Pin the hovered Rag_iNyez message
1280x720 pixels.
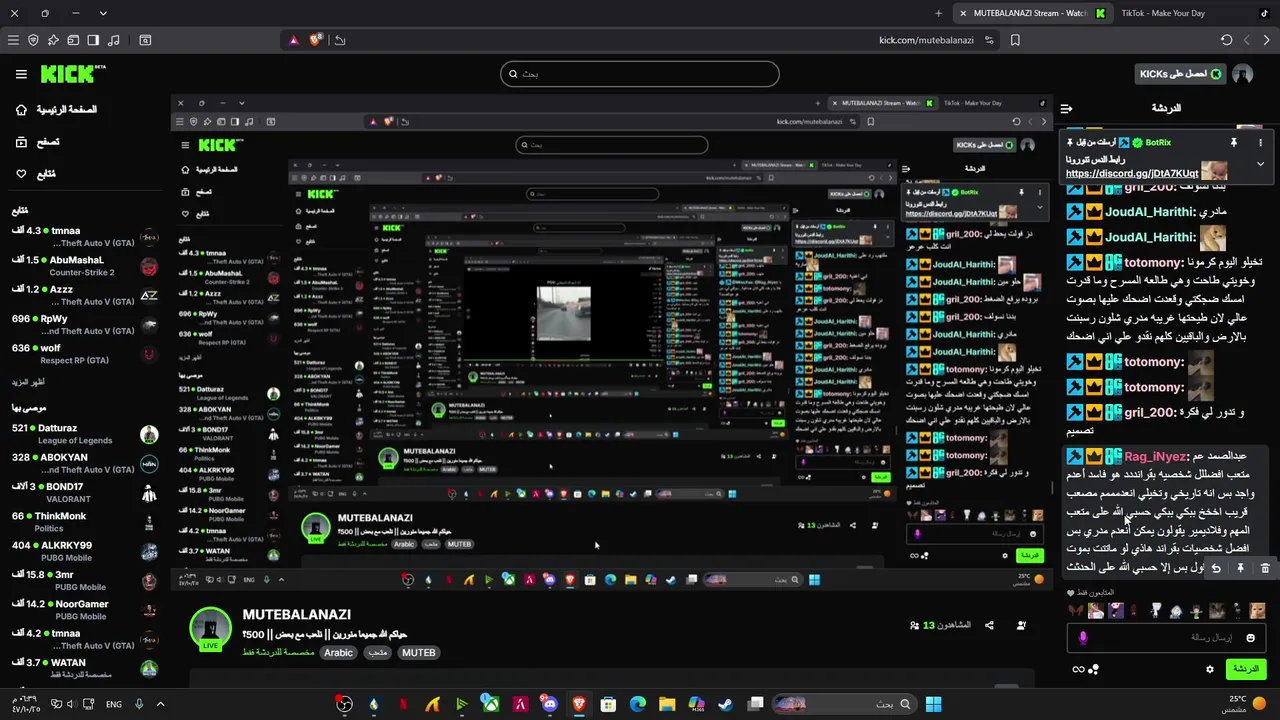pyautogui.click(x=1240, y=568)
